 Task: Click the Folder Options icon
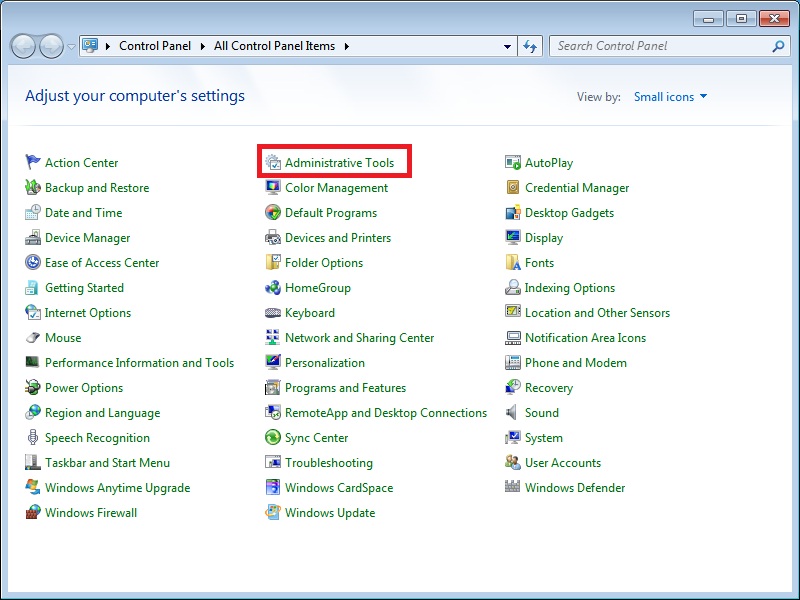click(x=273, y=262)
